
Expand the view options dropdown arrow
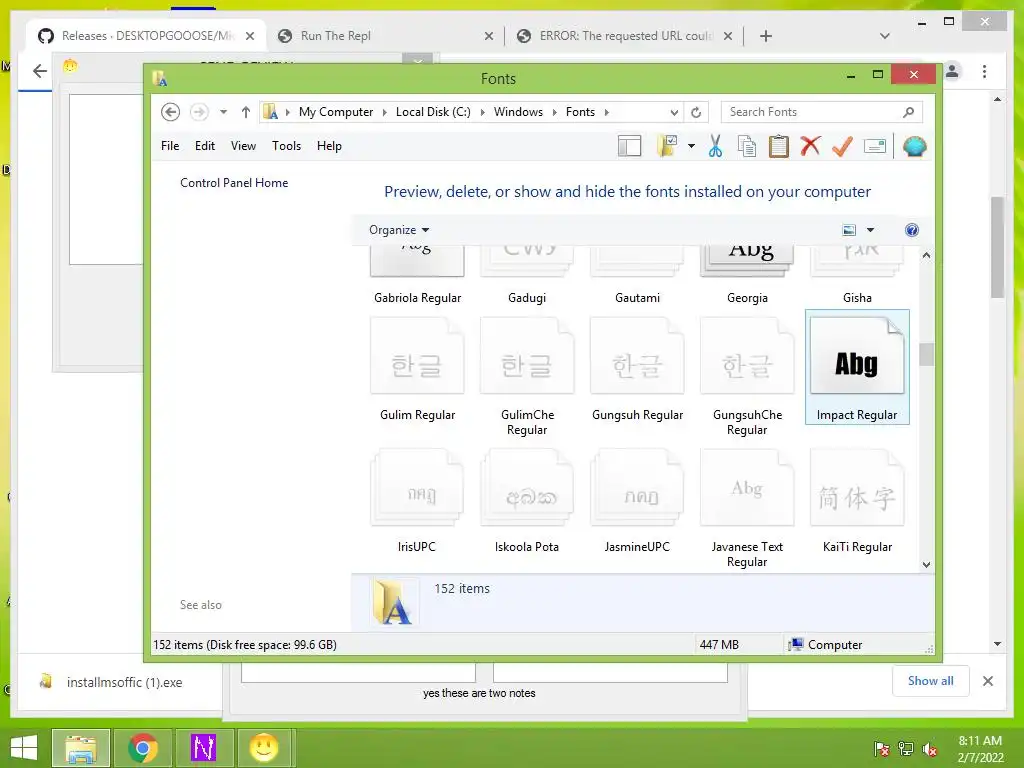pos(870,230)
